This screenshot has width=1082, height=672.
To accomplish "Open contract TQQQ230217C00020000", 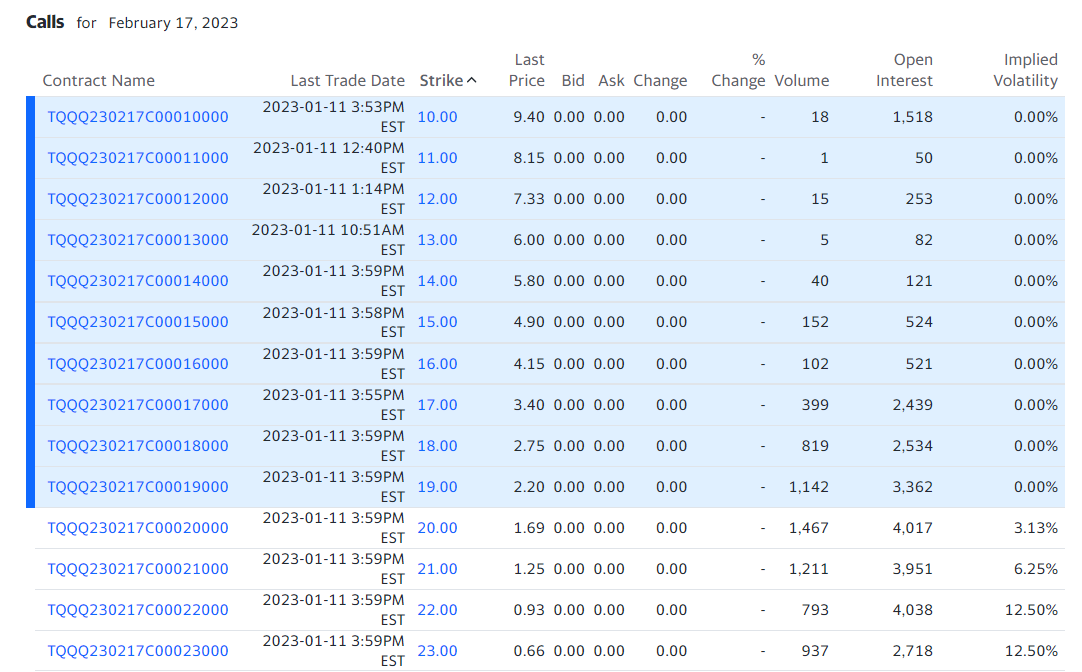I will coord(138,528).
